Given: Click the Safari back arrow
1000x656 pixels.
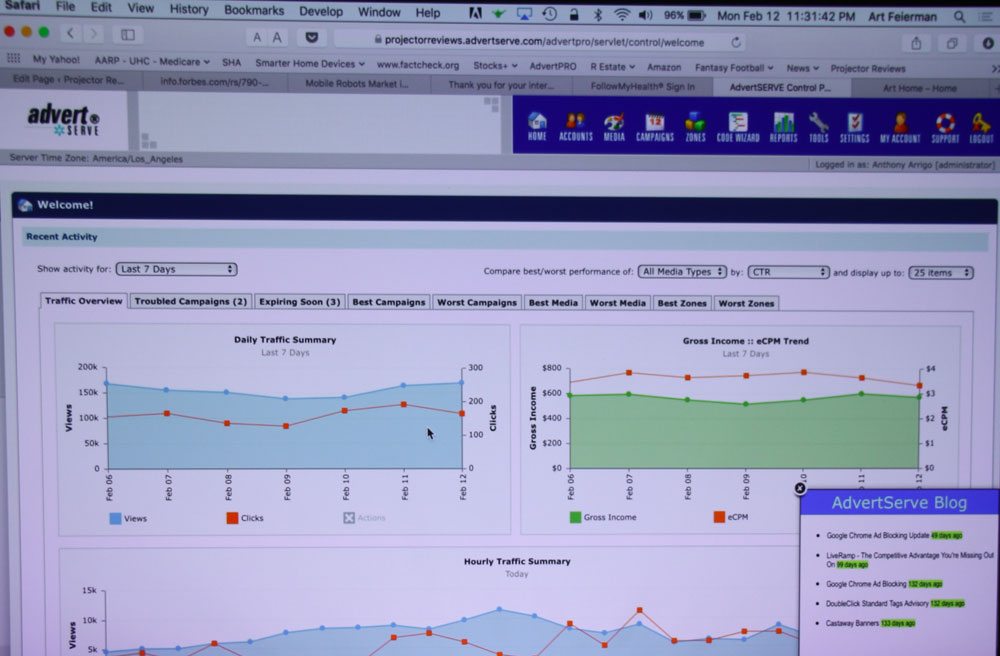Looking at the screenshot, I should (x=71, y=33).
